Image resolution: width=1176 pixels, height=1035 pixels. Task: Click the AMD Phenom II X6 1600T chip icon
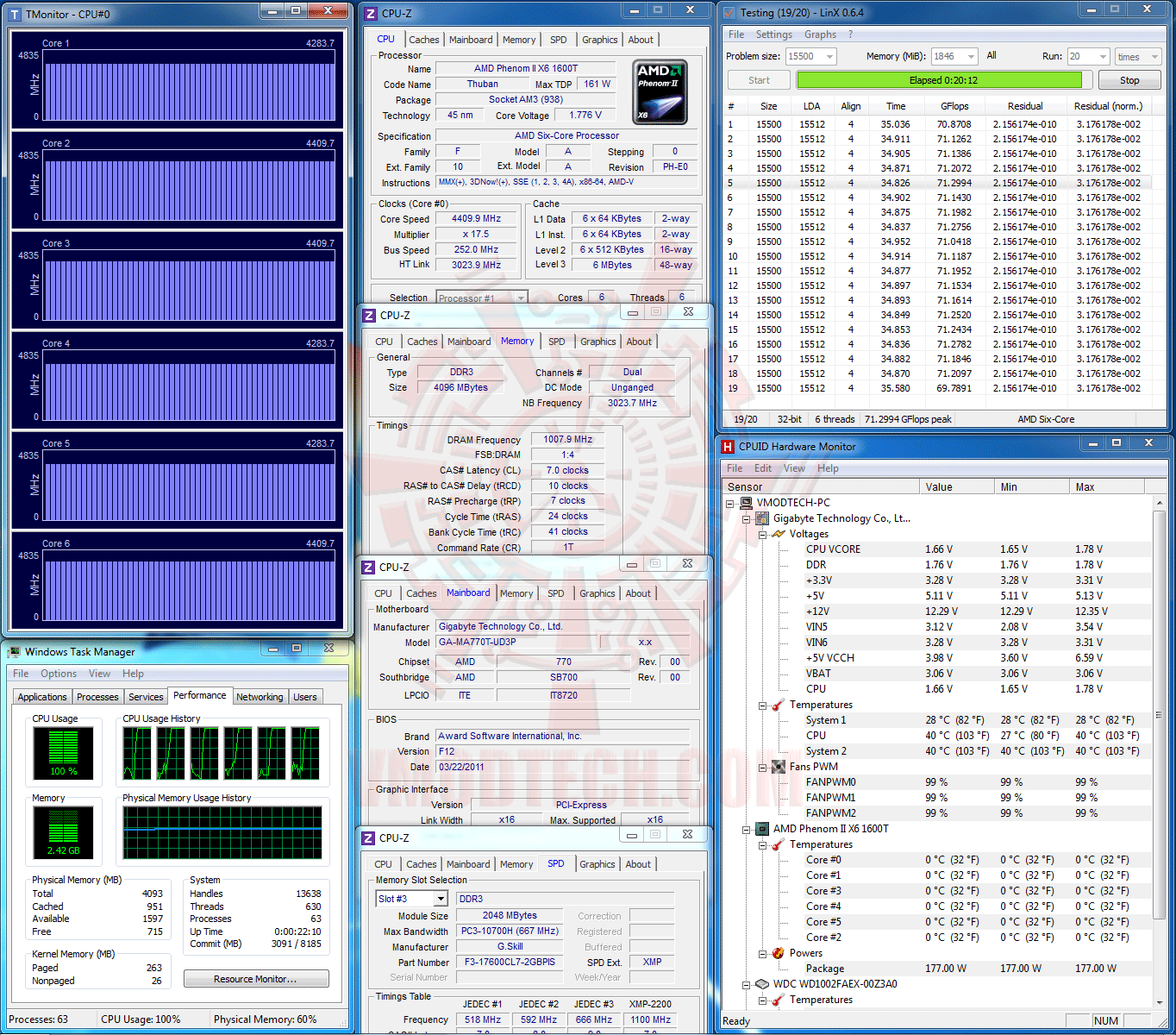(762, 829)
